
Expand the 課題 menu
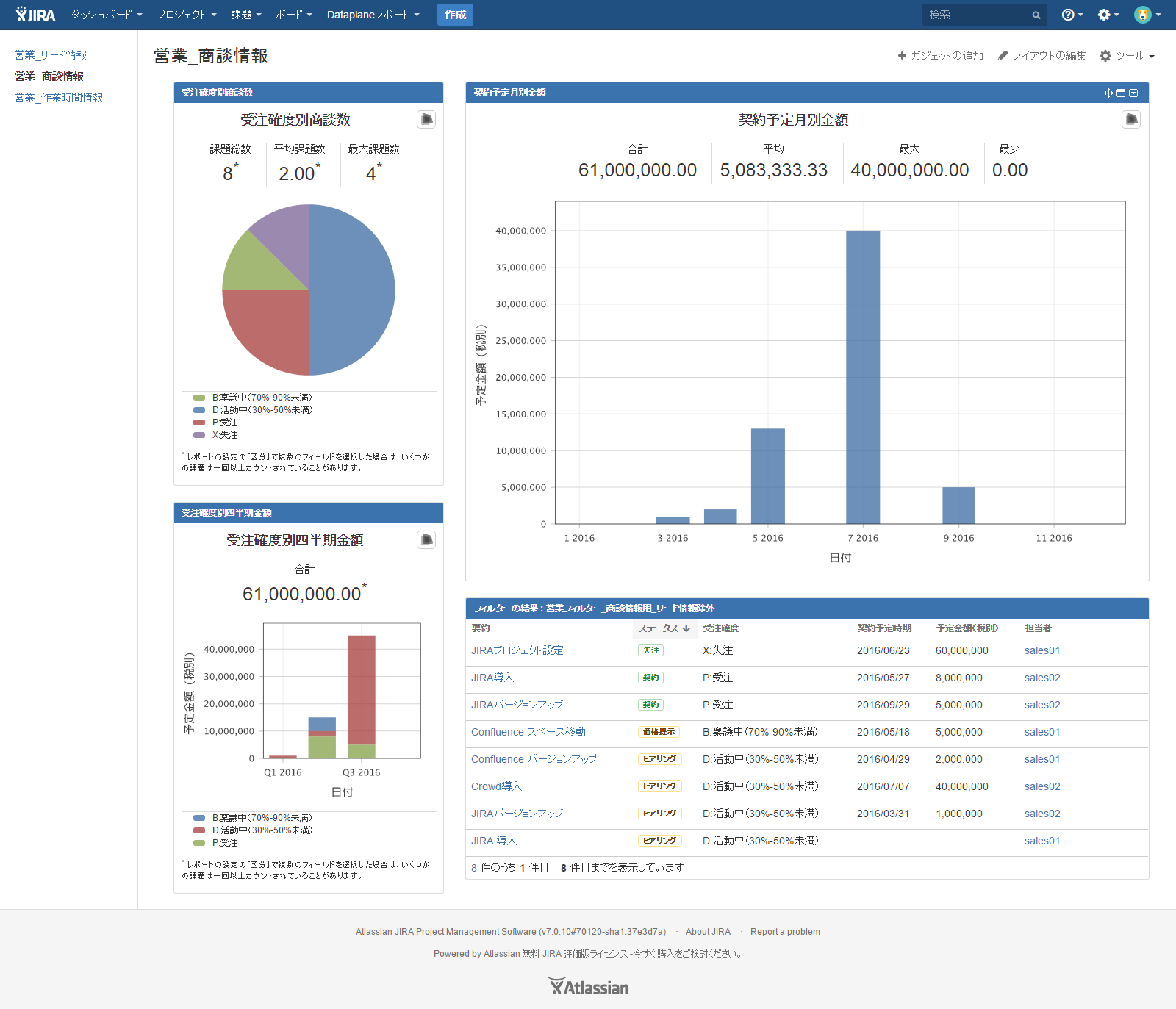pyautogui.click(x=246, y=15)
